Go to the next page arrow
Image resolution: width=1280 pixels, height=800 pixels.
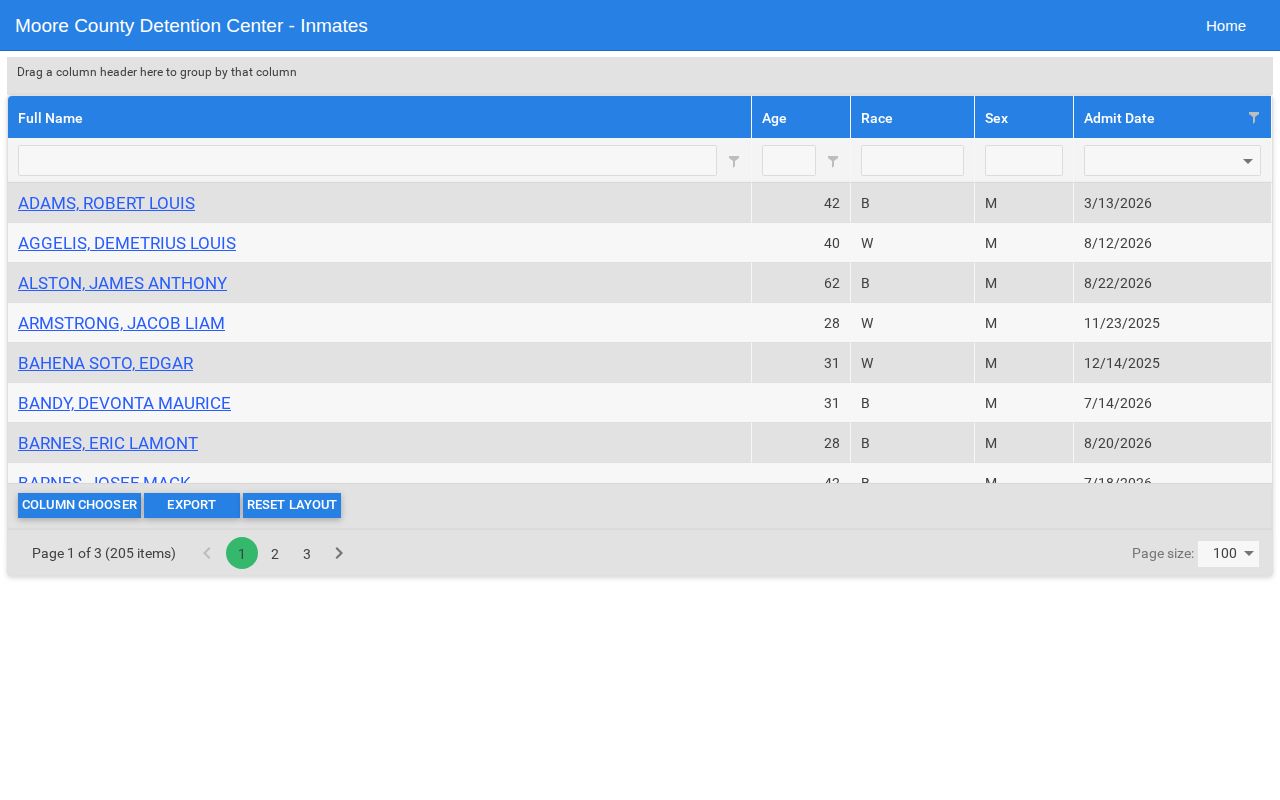[339, 553]
